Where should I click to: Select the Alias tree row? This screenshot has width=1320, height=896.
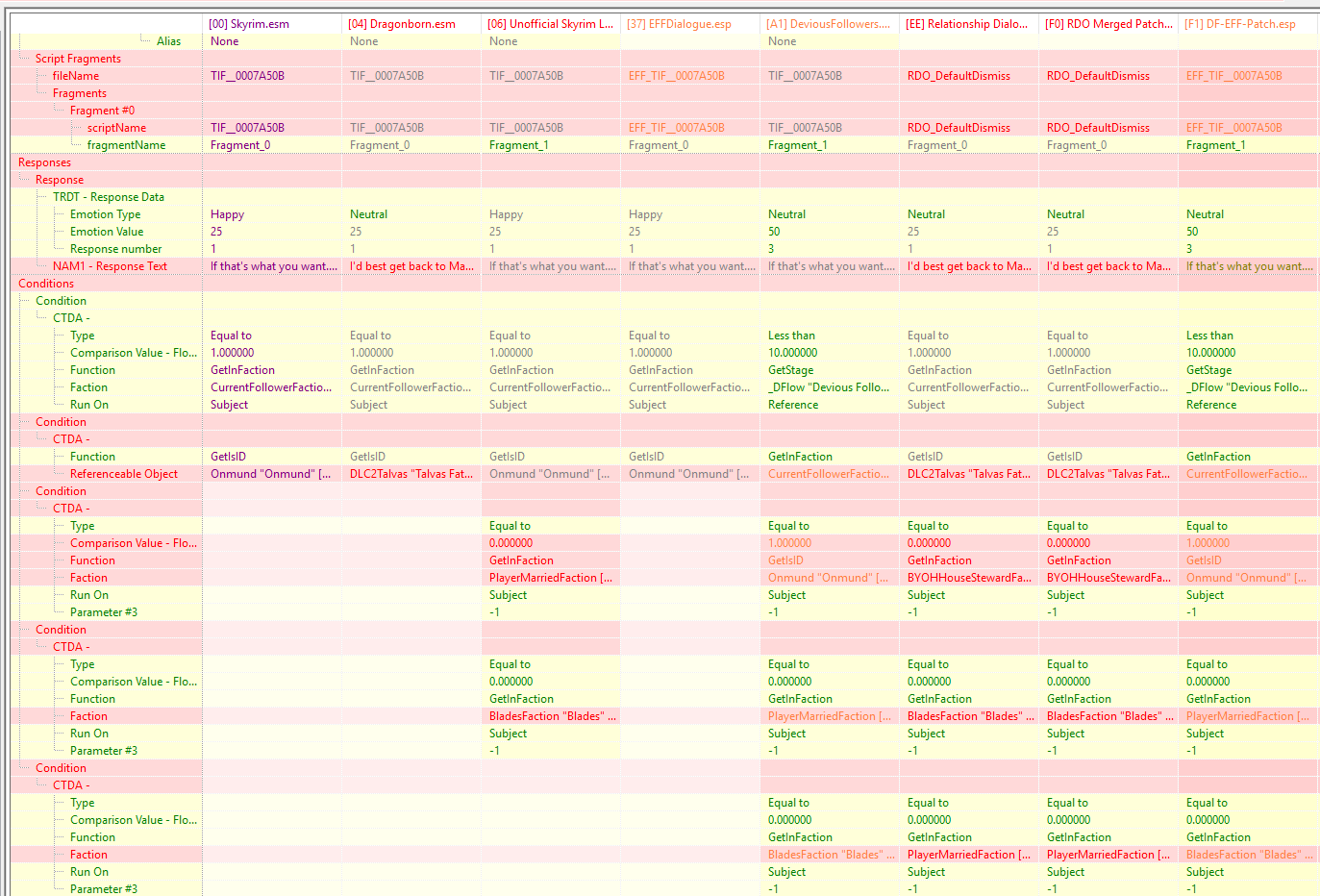click(168, 41)
